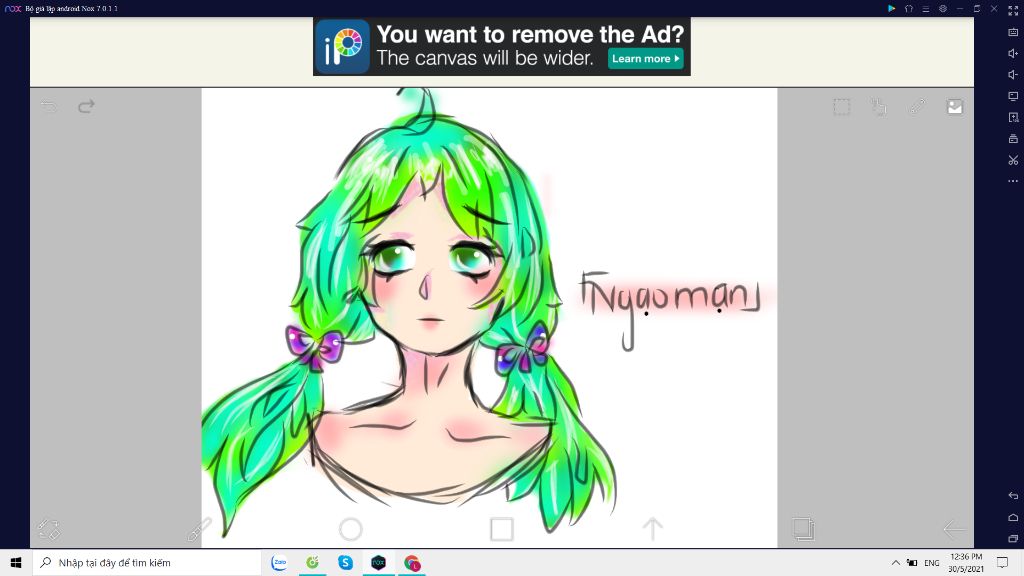The height and width of the screenshot is (576, 1024).
Task: Open the Windows Start menu
Action: pos(16,562)
